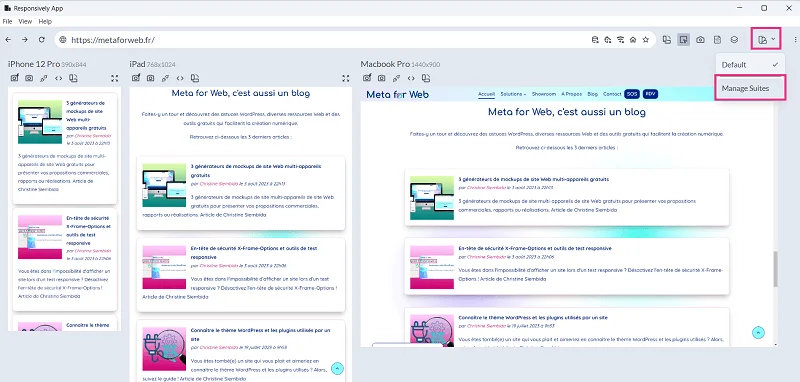
Task: Click the document icon in the top toolbar
Action: tap(717, 40)
